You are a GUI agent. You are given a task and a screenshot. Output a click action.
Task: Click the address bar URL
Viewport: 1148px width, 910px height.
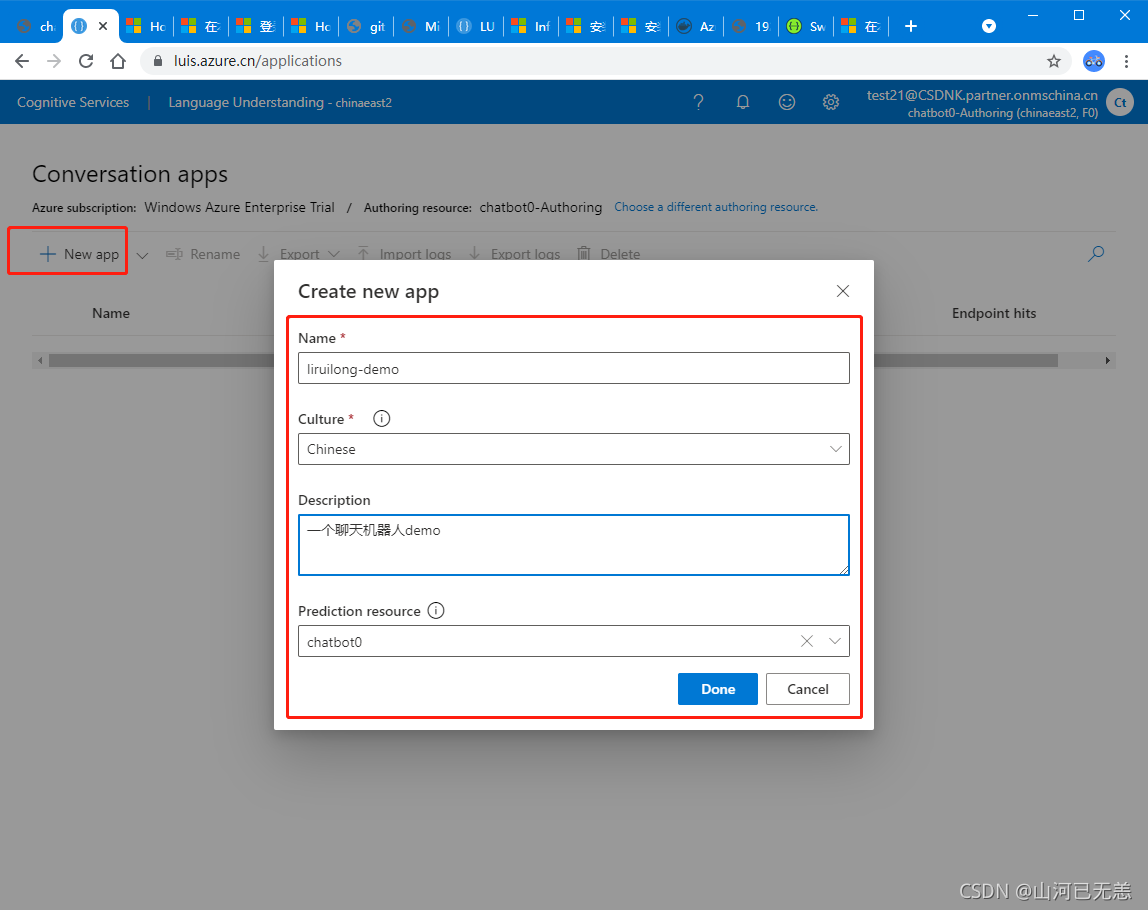click(x=258, y=61)
